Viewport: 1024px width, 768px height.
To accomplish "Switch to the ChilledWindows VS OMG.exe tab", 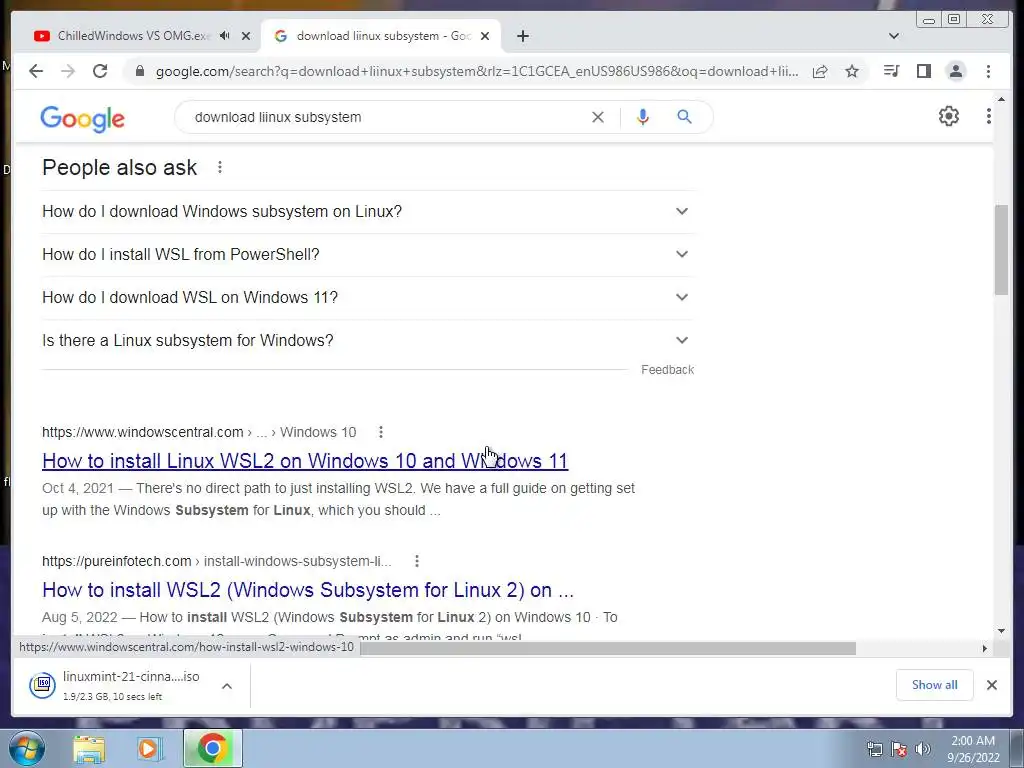I will tap(134, 36).
